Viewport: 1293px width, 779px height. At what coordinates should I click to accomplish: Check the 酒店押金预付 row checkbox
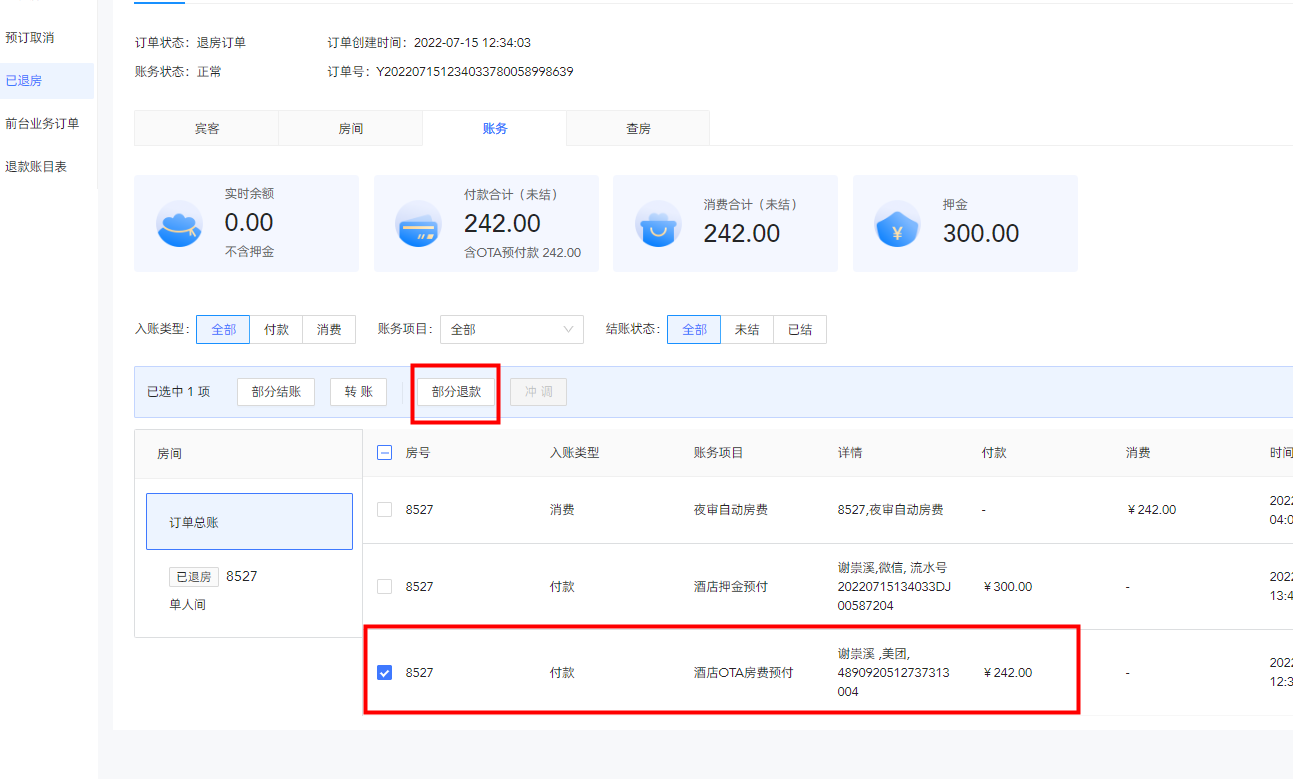[x=384, y=587]
